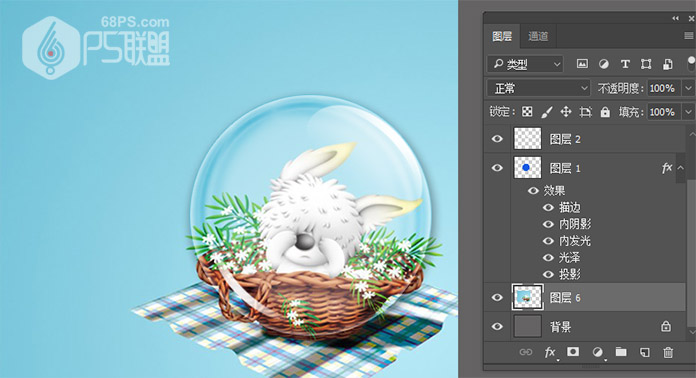Click the 不透明度 value field
Viewport: 696px width, 378px height.
click(x=664, y=88)
